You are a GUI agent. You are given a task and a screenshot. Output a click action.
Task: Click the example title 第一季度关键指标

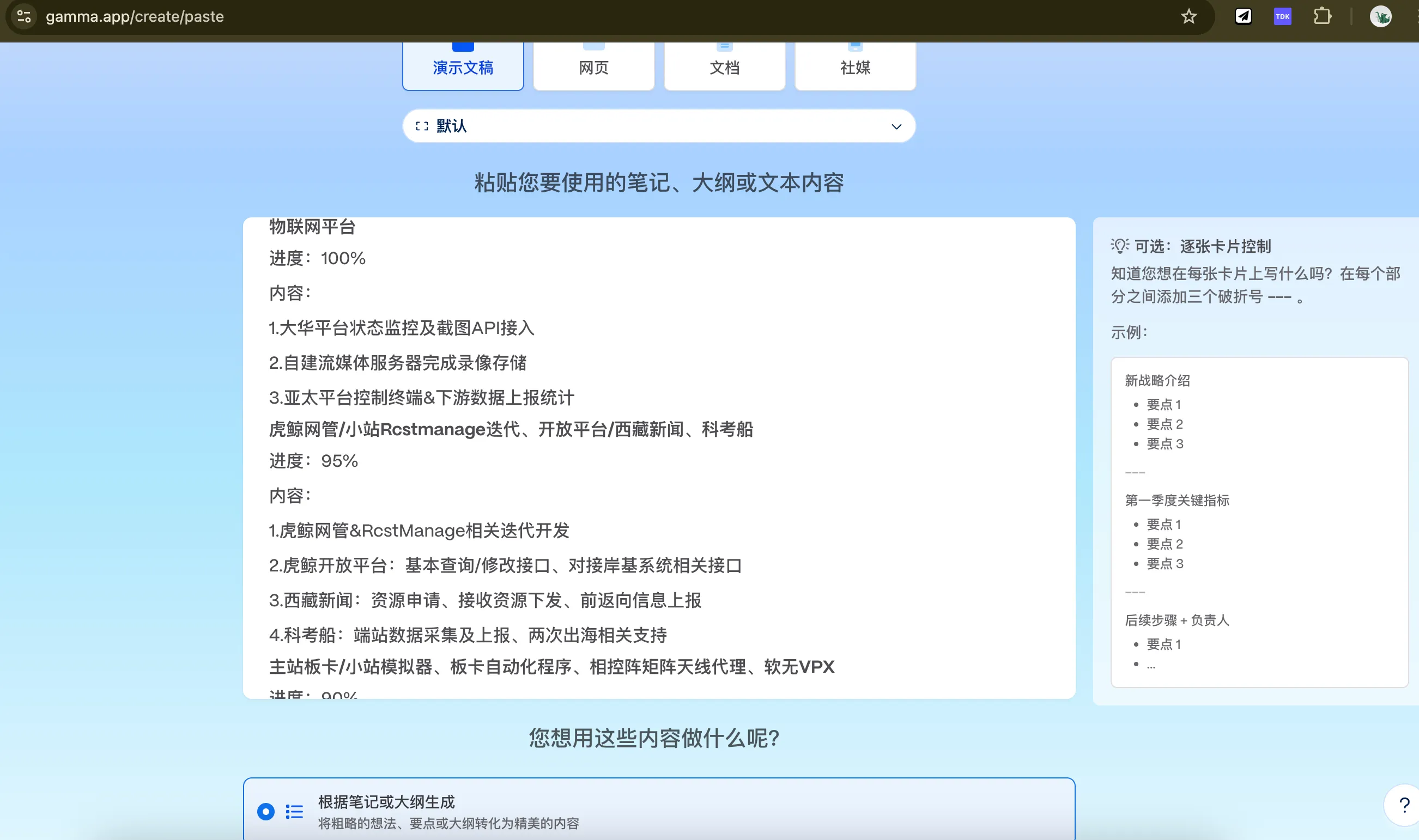[1177, 501]
